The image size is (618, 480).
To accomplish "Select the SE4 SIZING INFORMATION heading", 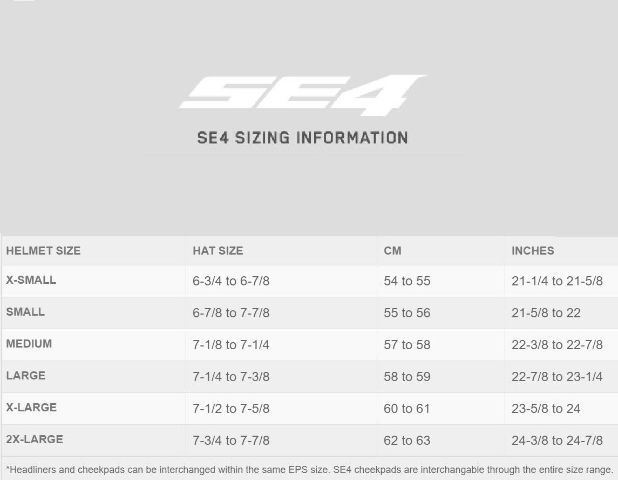I will [x=303, y=138].
